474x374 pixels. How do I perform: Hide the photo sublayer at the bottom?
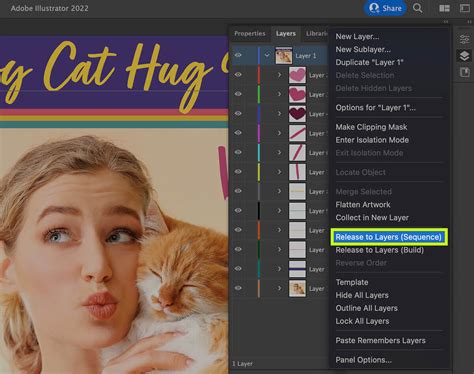click(x=238, y=288)
